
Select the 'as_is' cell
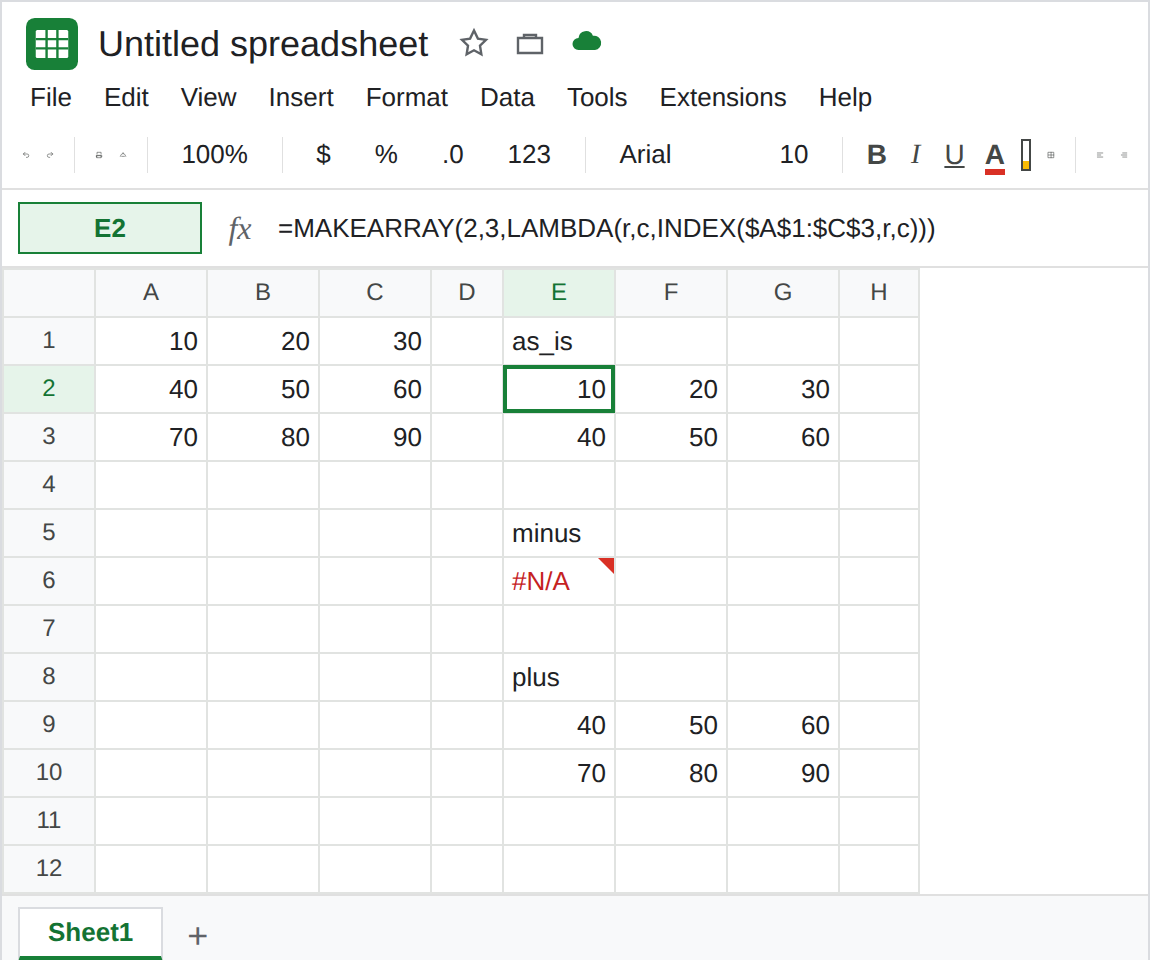click(x=559, y=341)
